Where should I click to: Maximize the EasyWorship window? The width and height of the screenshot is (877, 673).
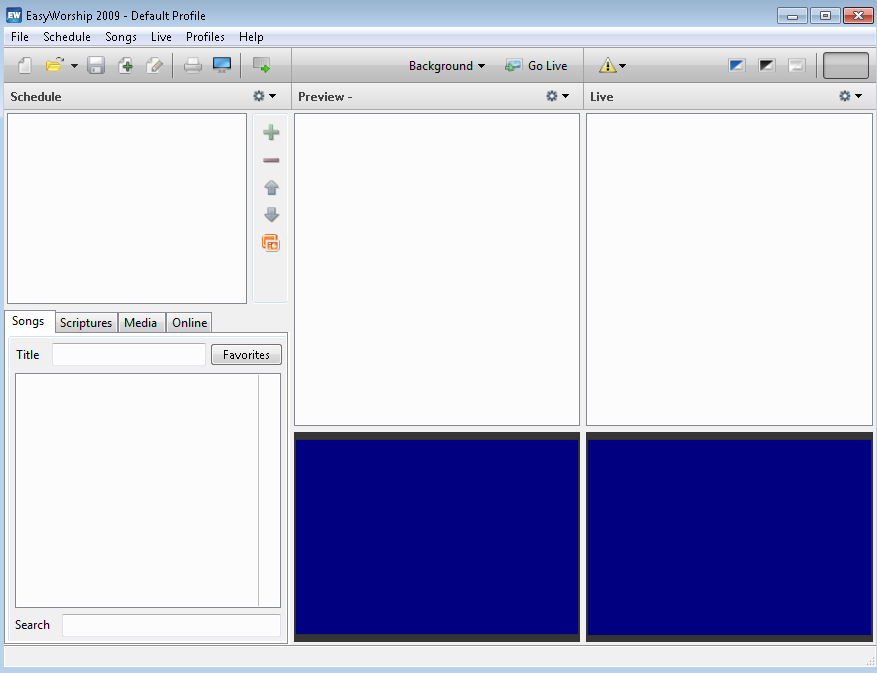[x=825, y=16]
